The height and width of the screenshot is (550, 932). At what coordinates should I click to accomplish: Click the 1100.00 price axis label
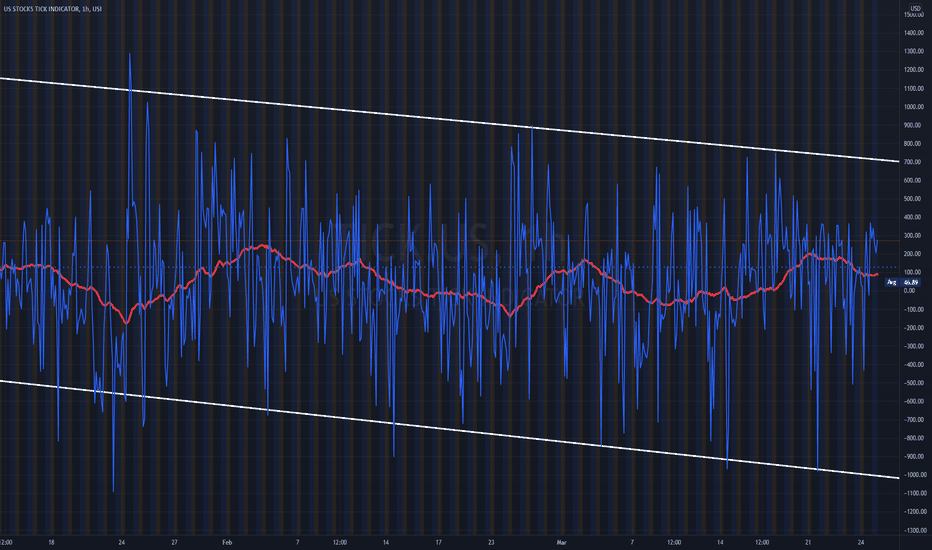tap(914, 89)
